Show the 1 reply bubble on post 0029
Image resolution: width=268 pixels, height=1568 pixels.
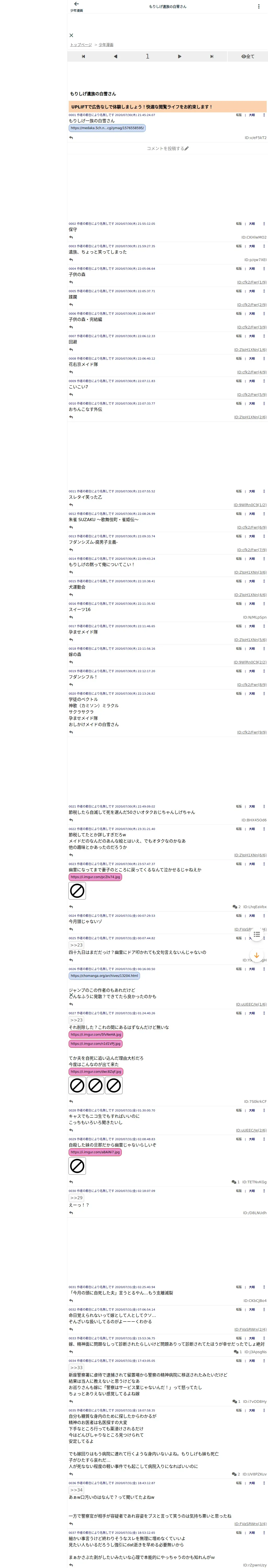click(x=235, y=1182)
